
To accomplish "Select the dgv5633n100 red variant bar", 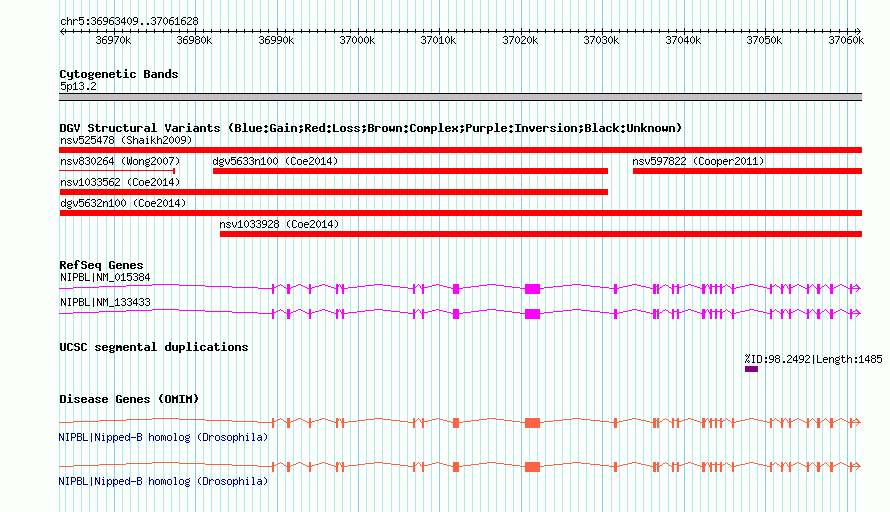I will [410, 171].
